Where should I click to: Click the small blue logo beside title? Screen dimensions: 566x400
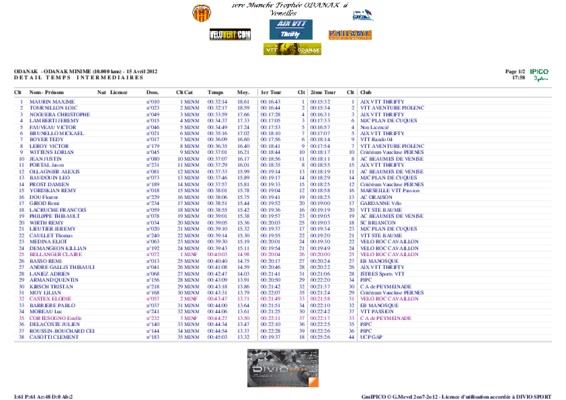(362, 15)
